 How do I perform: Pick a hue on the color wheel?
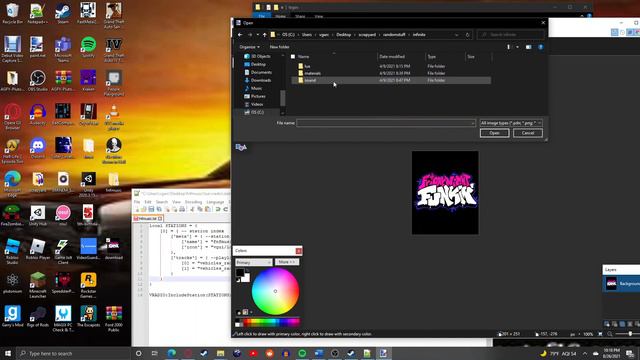[276, 291]
